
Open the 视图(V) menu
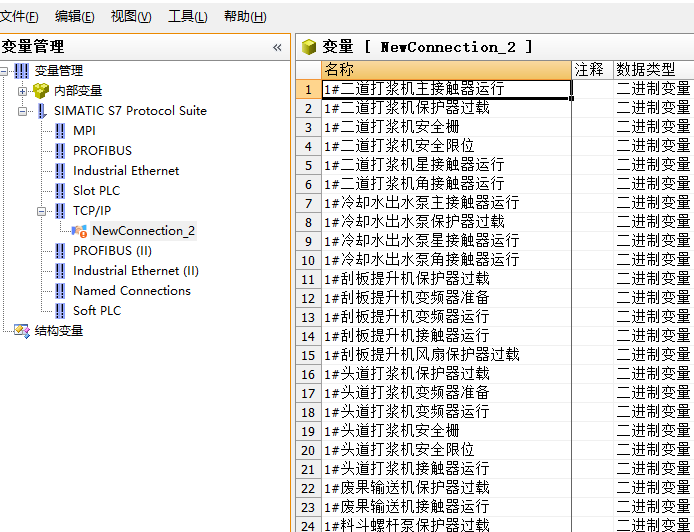coord(131,16)
